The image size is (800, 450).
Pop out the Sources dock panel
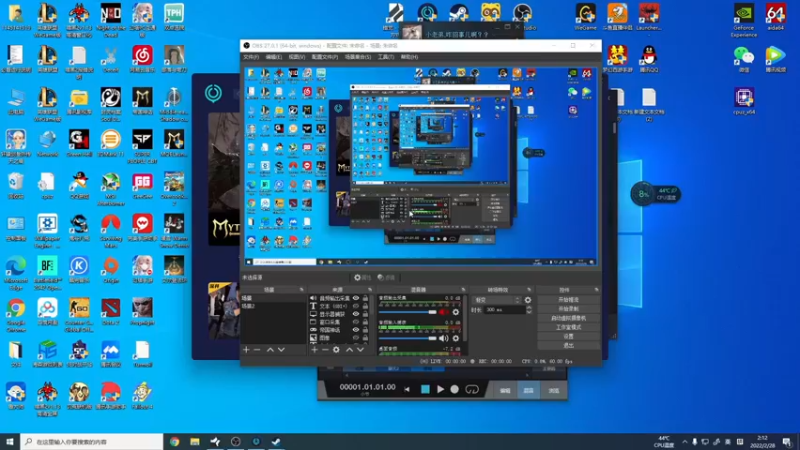point(370,290)
